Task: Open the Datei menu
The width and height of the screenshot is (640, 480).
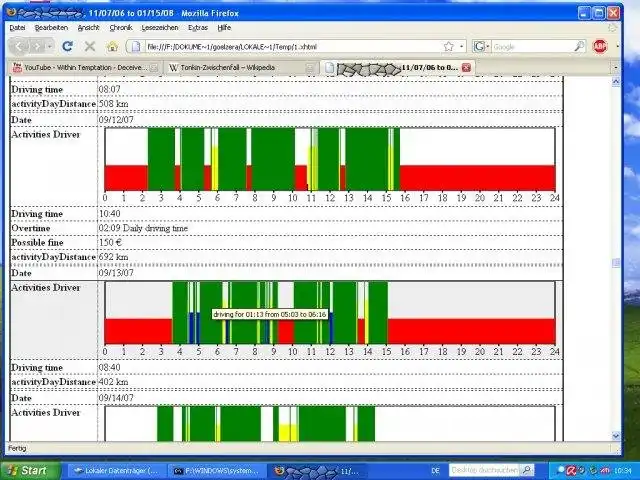Action: [17, 28]
